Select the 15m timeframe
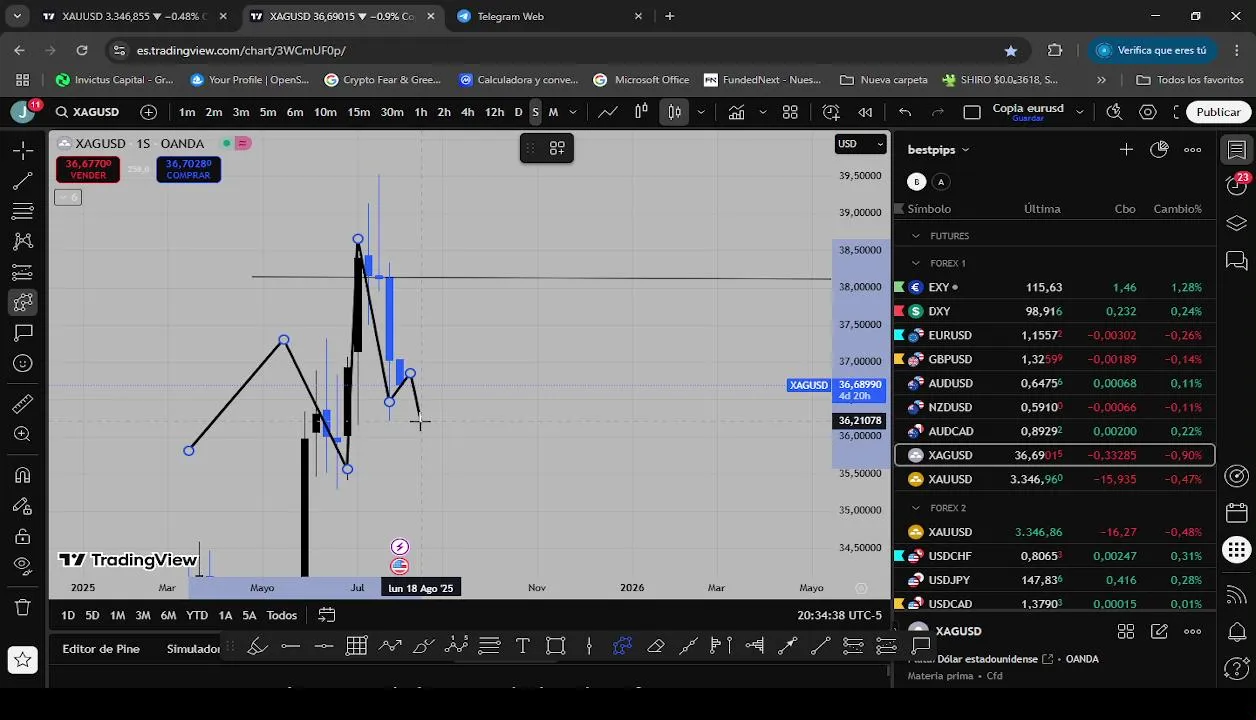This screenshot has width=1256, height=720. click(358, 112)
